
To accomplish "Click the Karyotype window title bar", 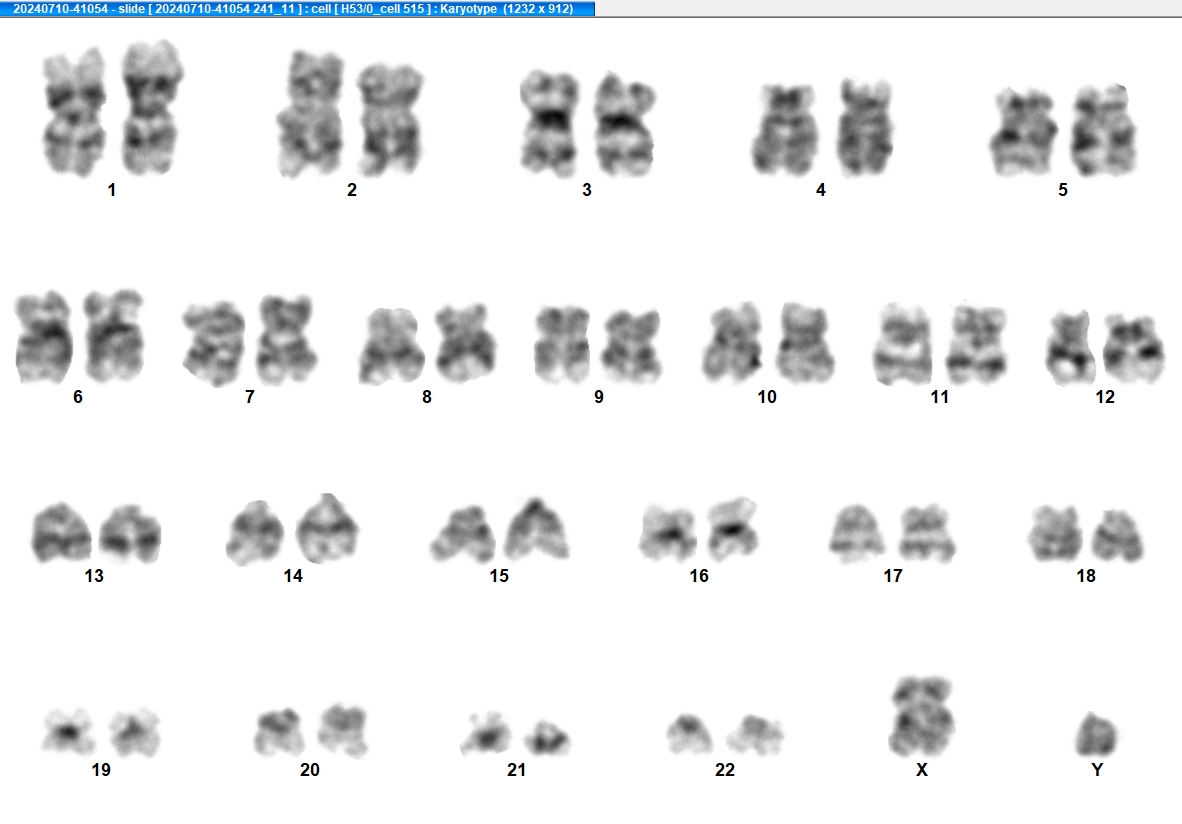I will point(297,8).
